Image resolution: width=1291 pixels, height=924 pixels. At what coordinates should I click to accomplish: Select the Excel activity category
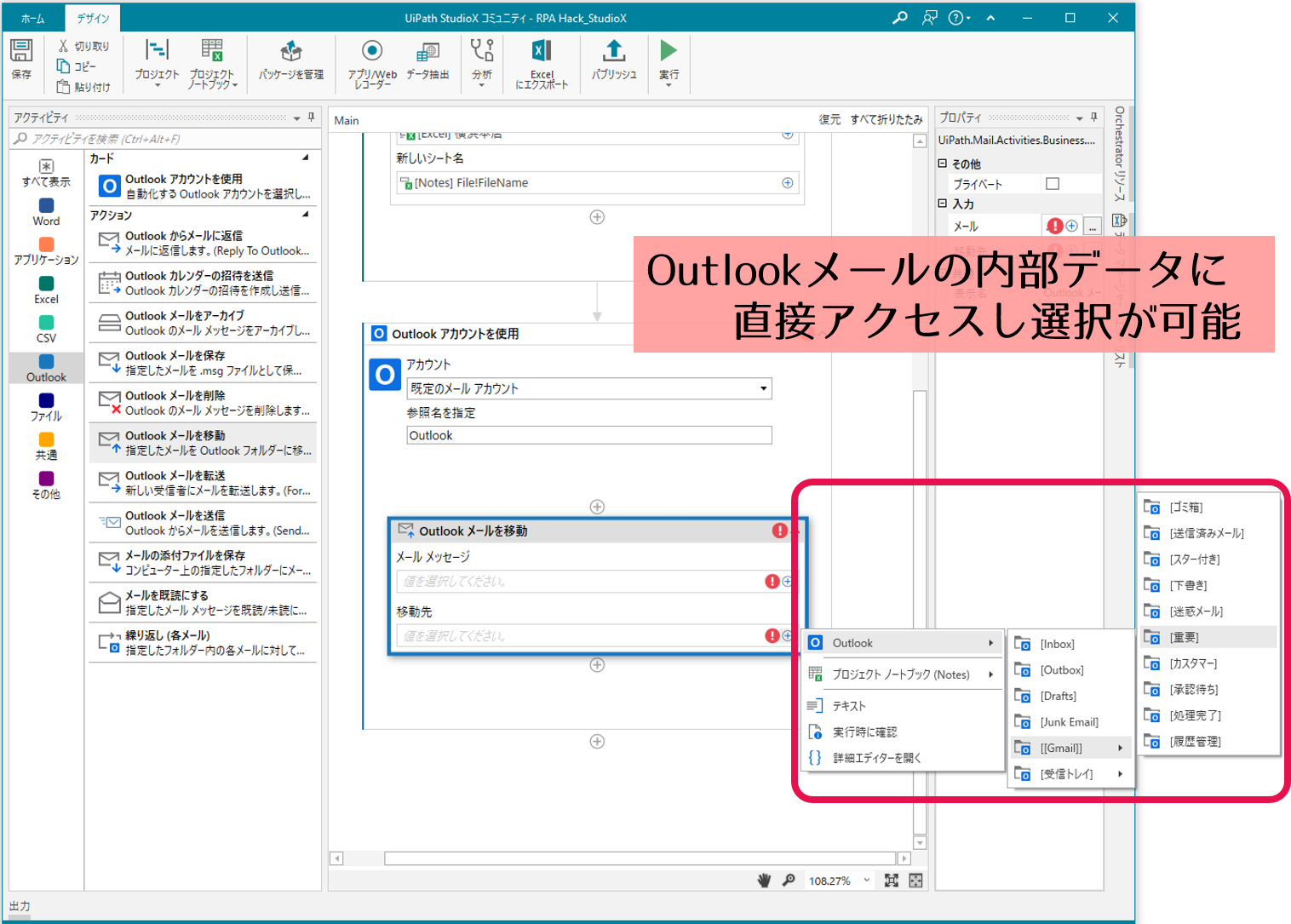tap(46, 290)
